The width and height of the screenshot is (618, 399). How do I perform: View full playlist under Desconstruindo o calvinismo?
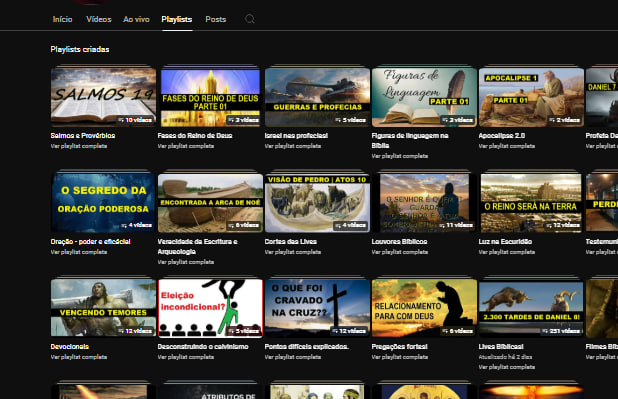tap(186, 357)
